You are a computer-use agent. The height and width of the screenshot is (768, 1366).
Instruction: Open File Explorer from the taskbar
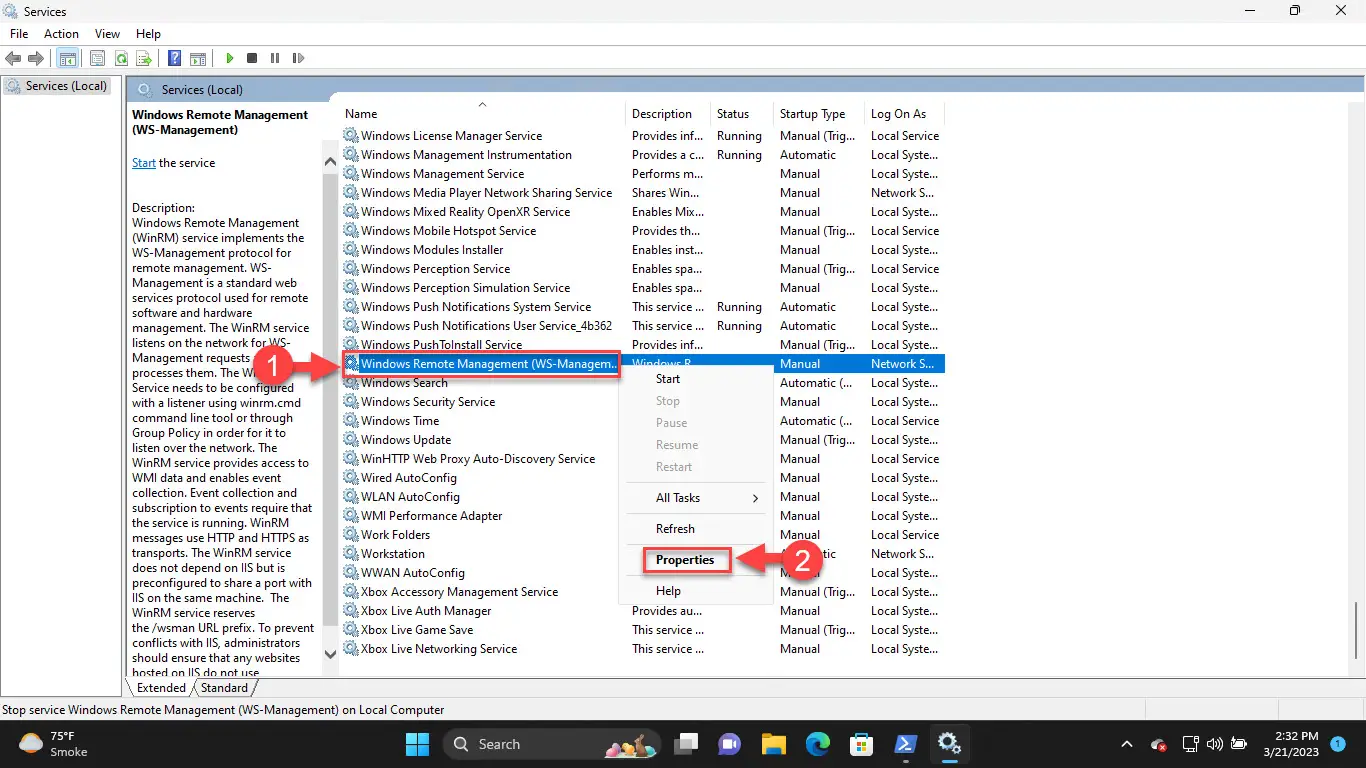coord(773,744)
